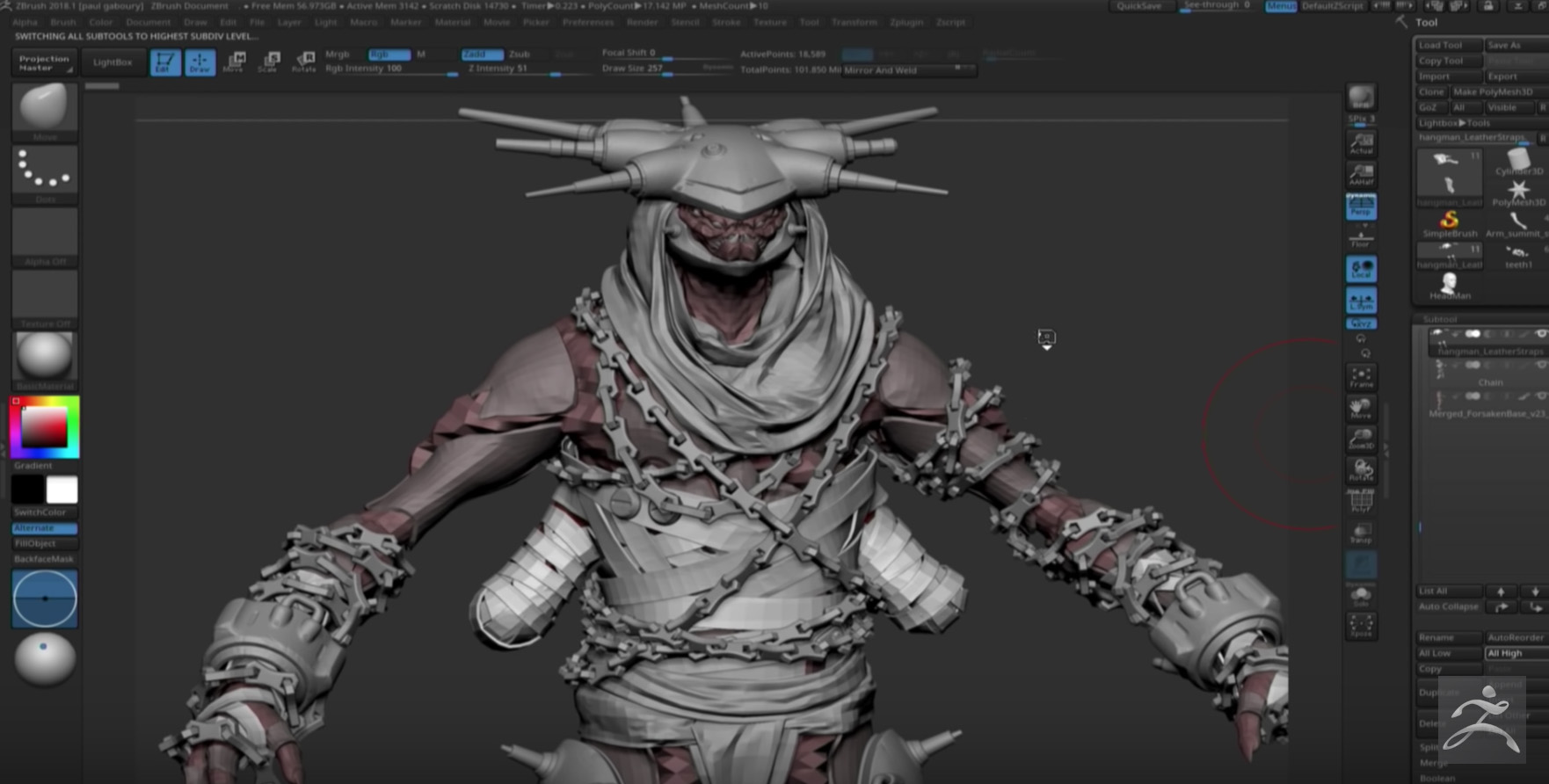This screenshot has width=1549, height=784.
Task: Click the All Low button
Action: tap(1448, 653)
